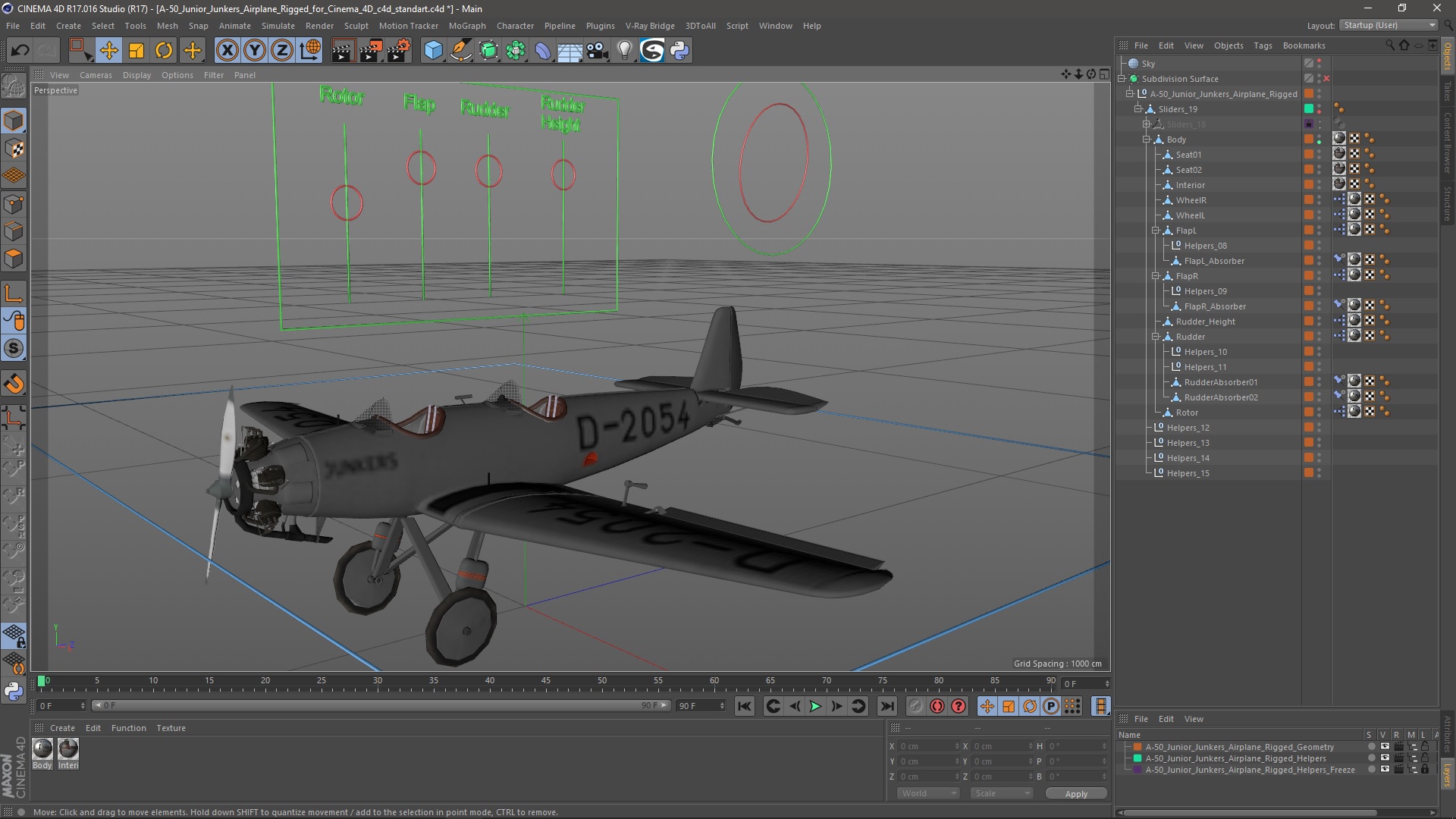The height and width of the screenshot is (819, 1456).
Task: Collapse the Rudder hierarchy
Action: click(1156, 337)
